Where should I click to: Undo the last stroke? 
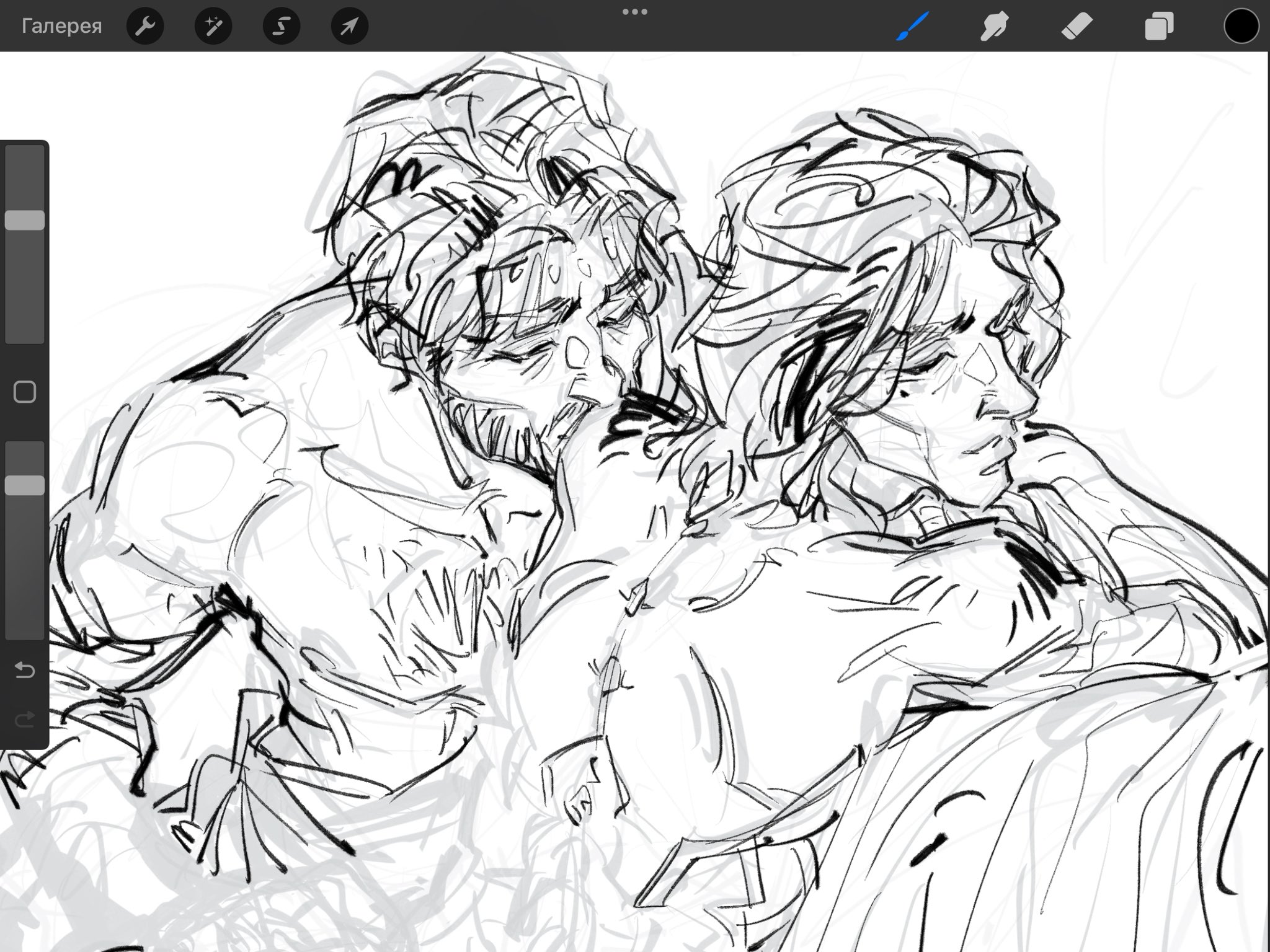tap(25, 670)
